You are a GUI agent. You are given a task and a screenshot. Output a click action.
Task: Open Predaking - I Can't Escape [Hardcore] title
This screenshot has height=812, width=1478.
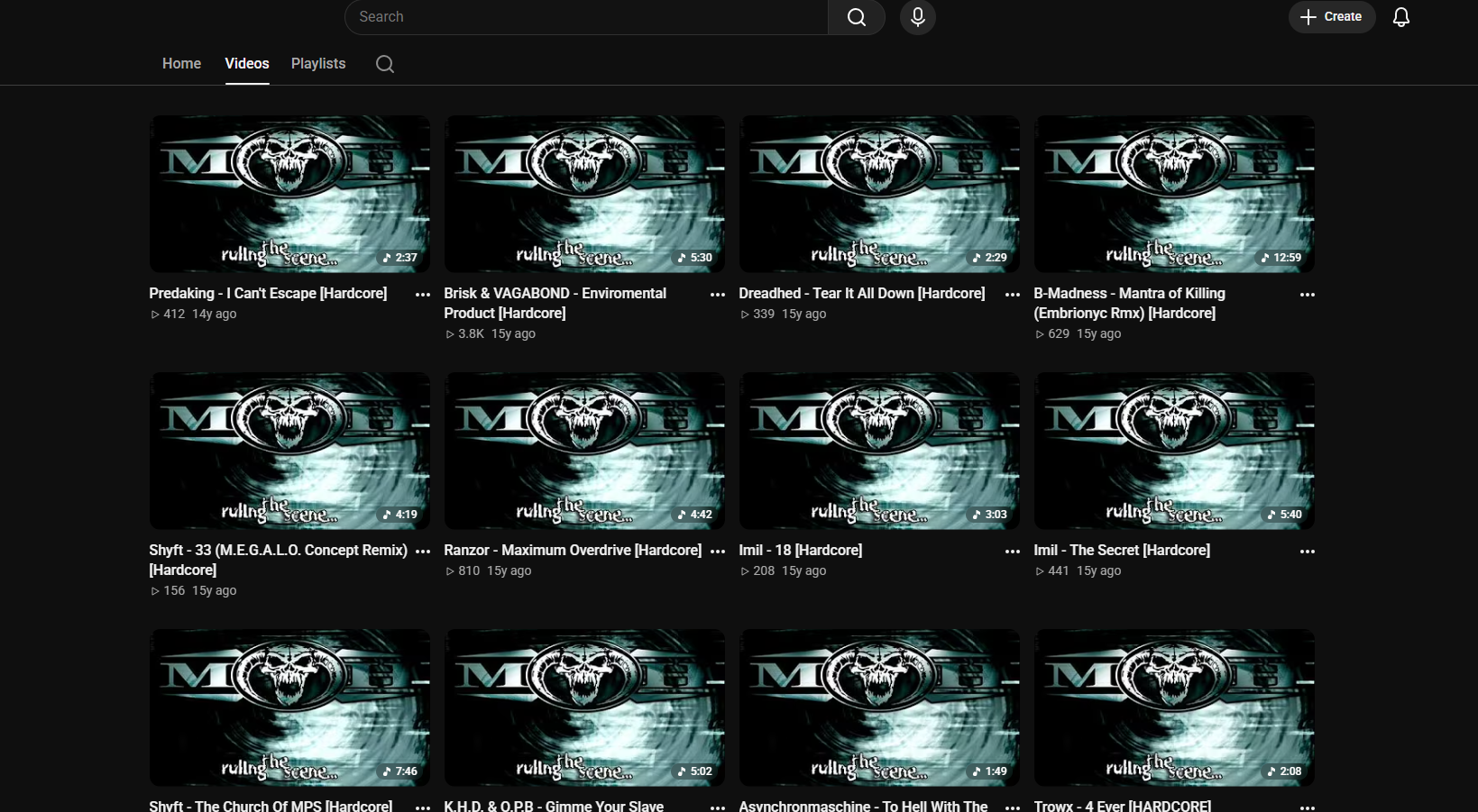(x=268, y=294)
